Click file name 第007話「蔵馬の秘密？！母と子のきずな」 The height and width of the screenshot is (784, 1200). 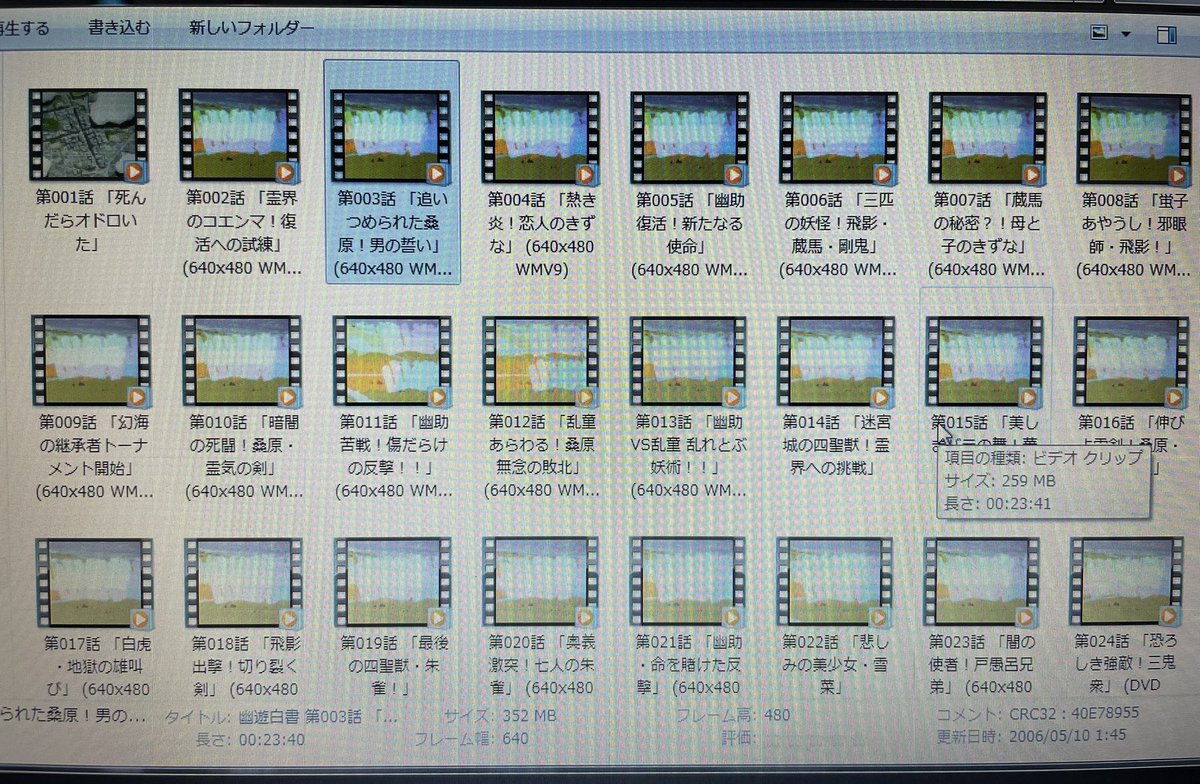988,234
